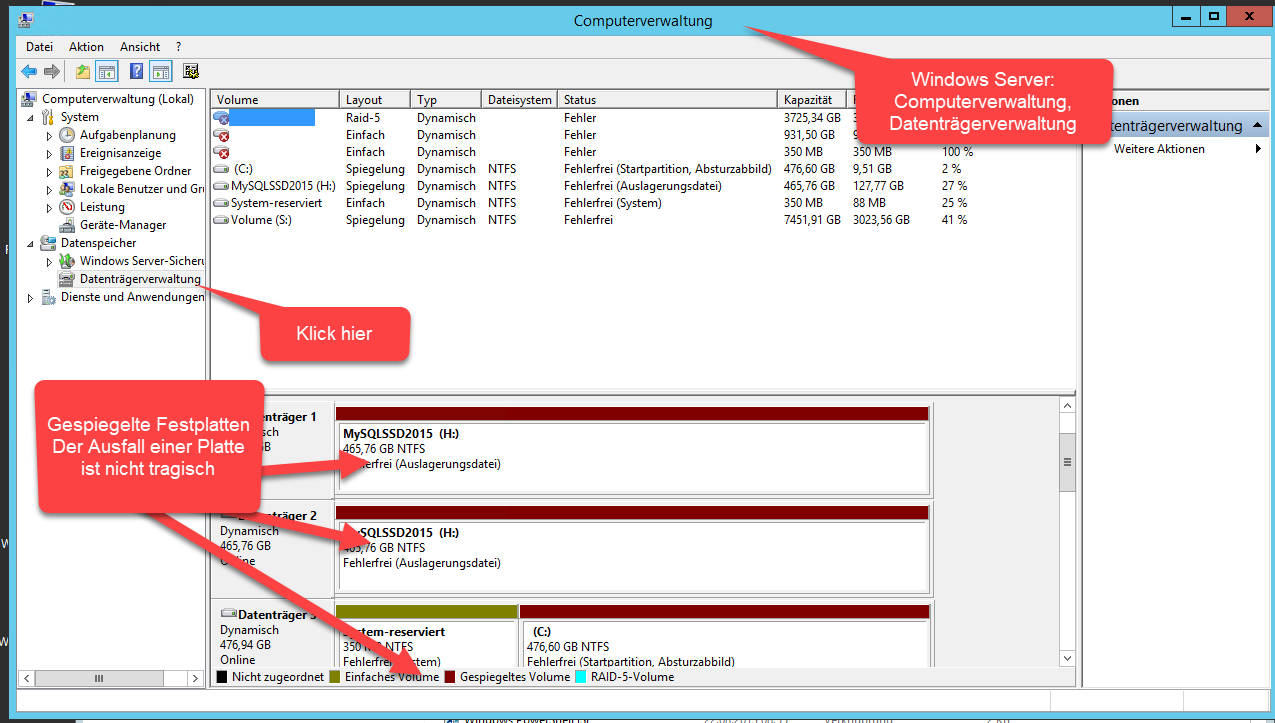Click the Datenspeicher storage icon
1275x723 pixels.
coord(49,243)
